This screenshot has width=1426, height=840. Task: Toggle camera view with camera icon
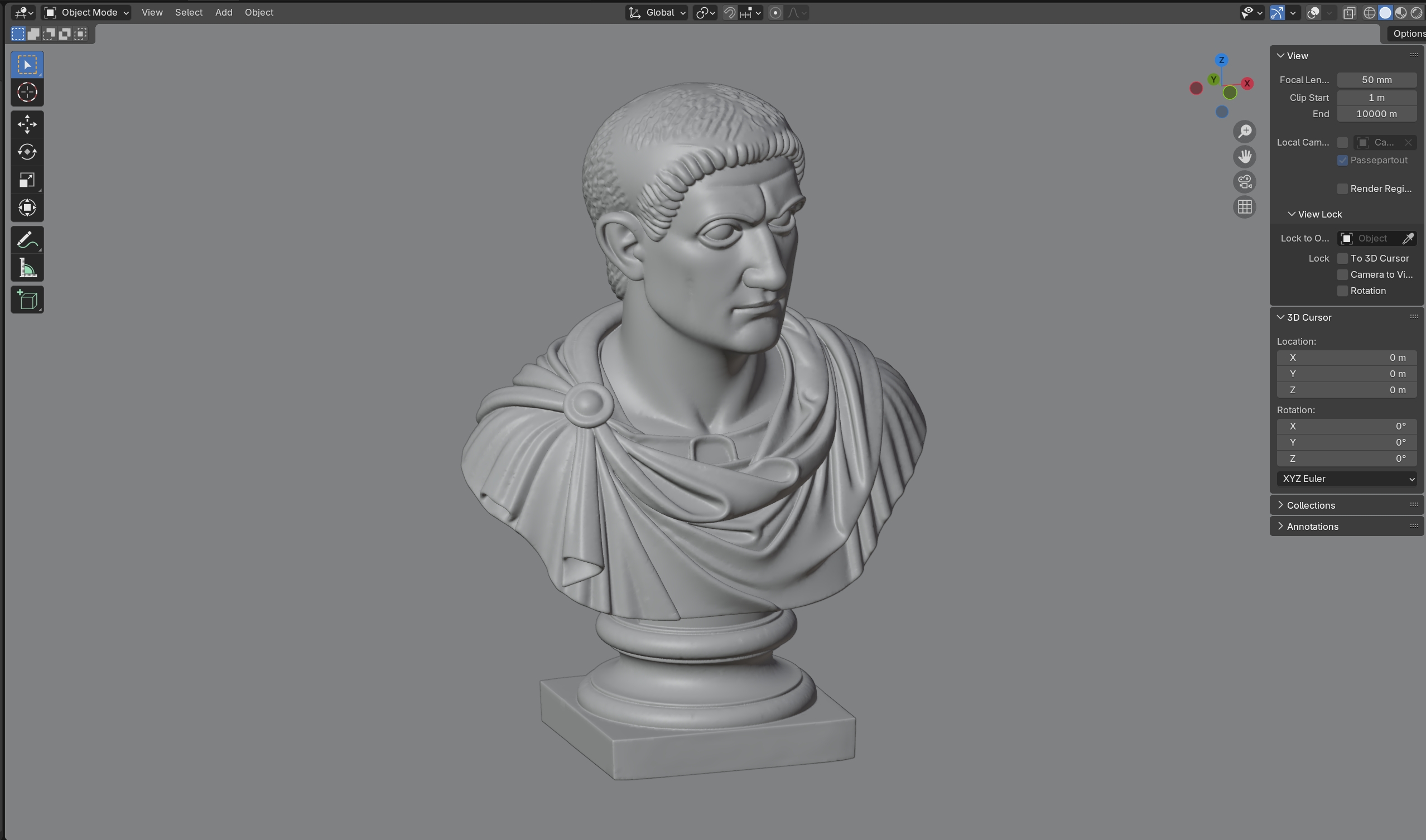1244,182
